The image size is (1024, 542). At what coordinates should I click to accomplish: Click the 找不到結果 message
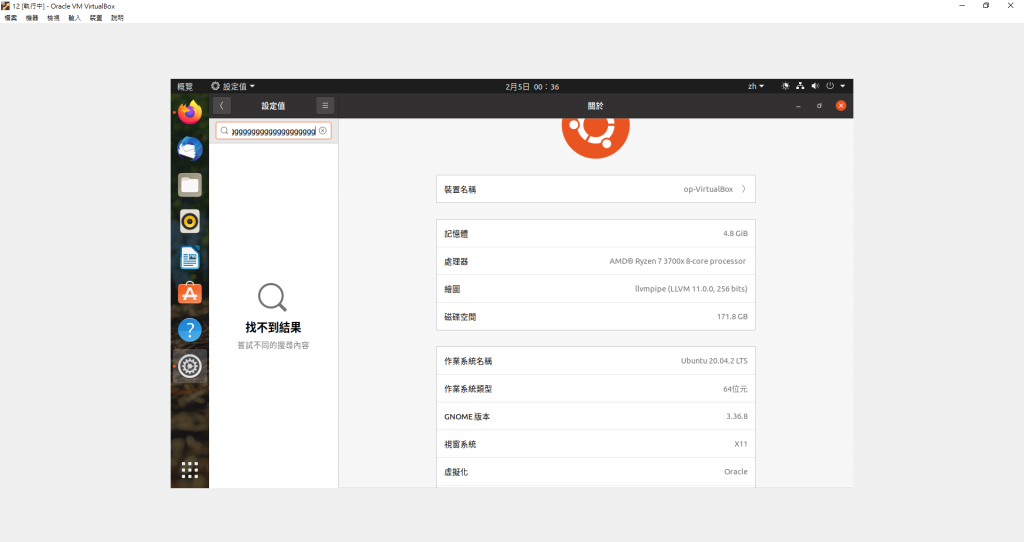point(273,328)
